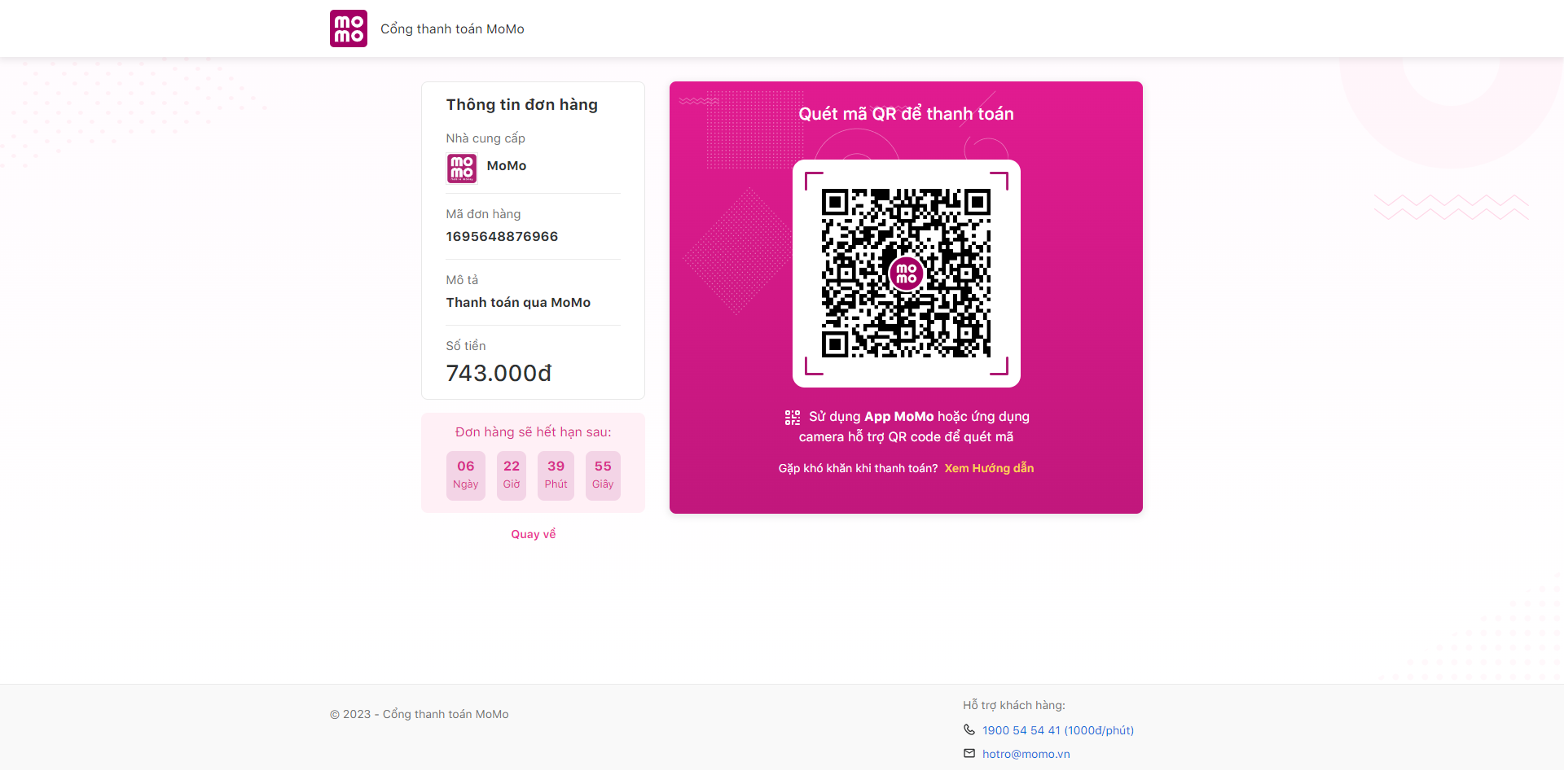1564x784 pixels.
Task: Click the 'Hỗ trợ khách hàng:' label
Action: tap(1014, 705)
